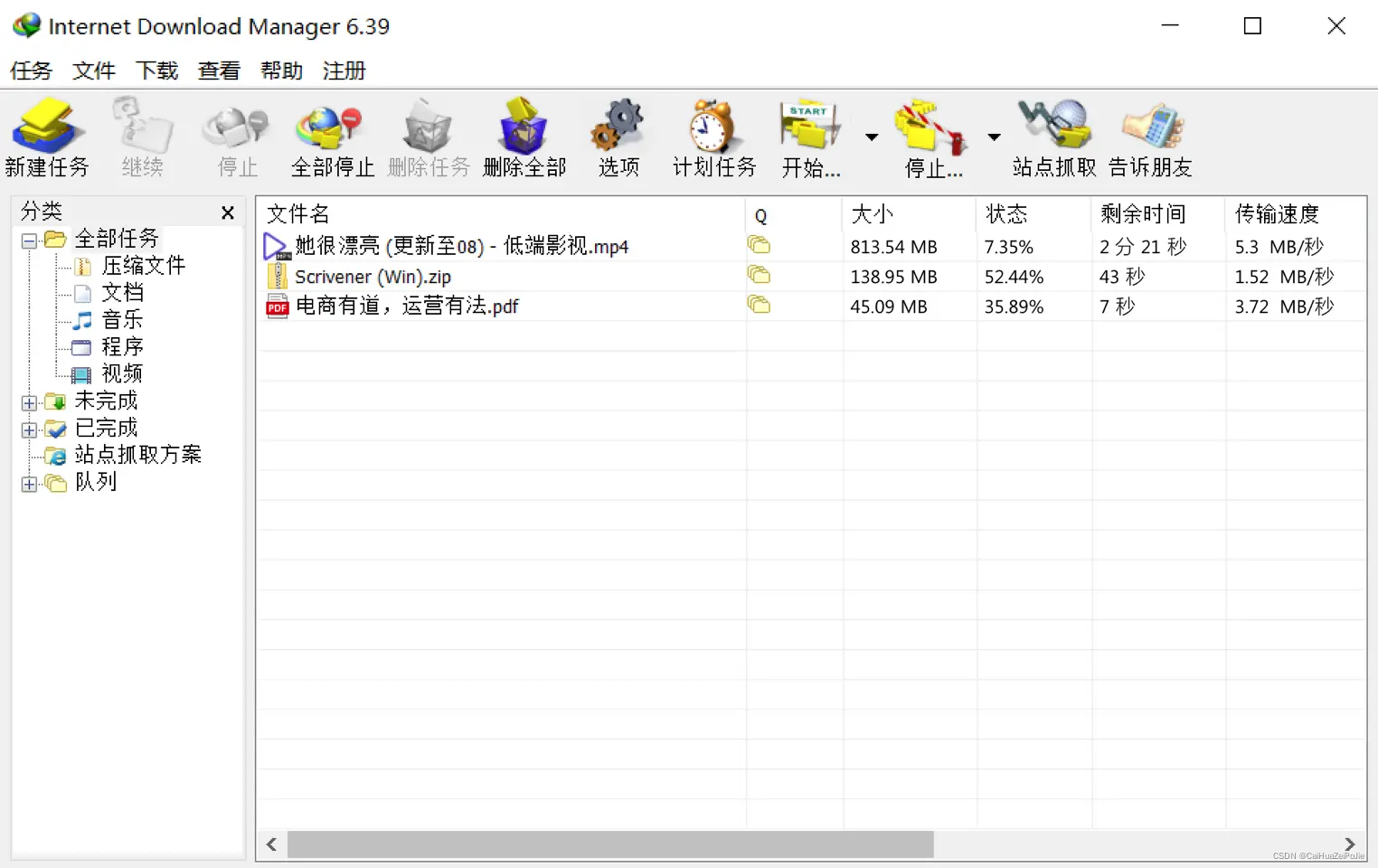
Task: Select the 视频 category
Action: pos(122,374)
